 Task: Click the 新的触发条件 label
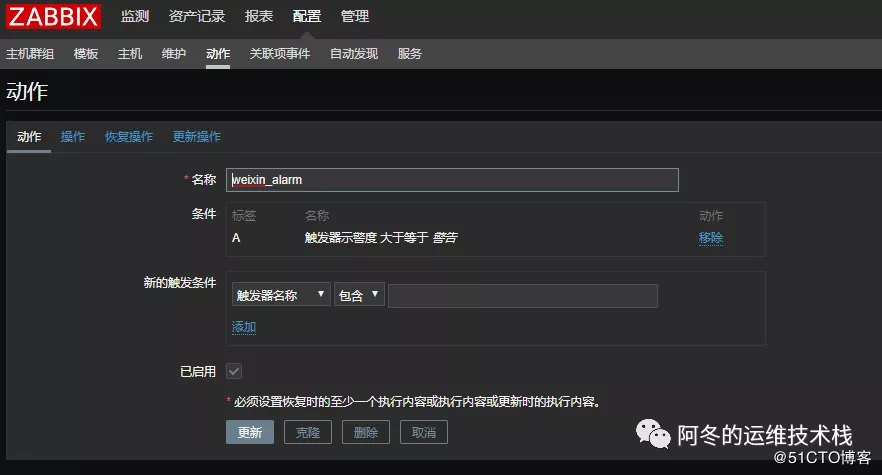(x=180, y=283)
